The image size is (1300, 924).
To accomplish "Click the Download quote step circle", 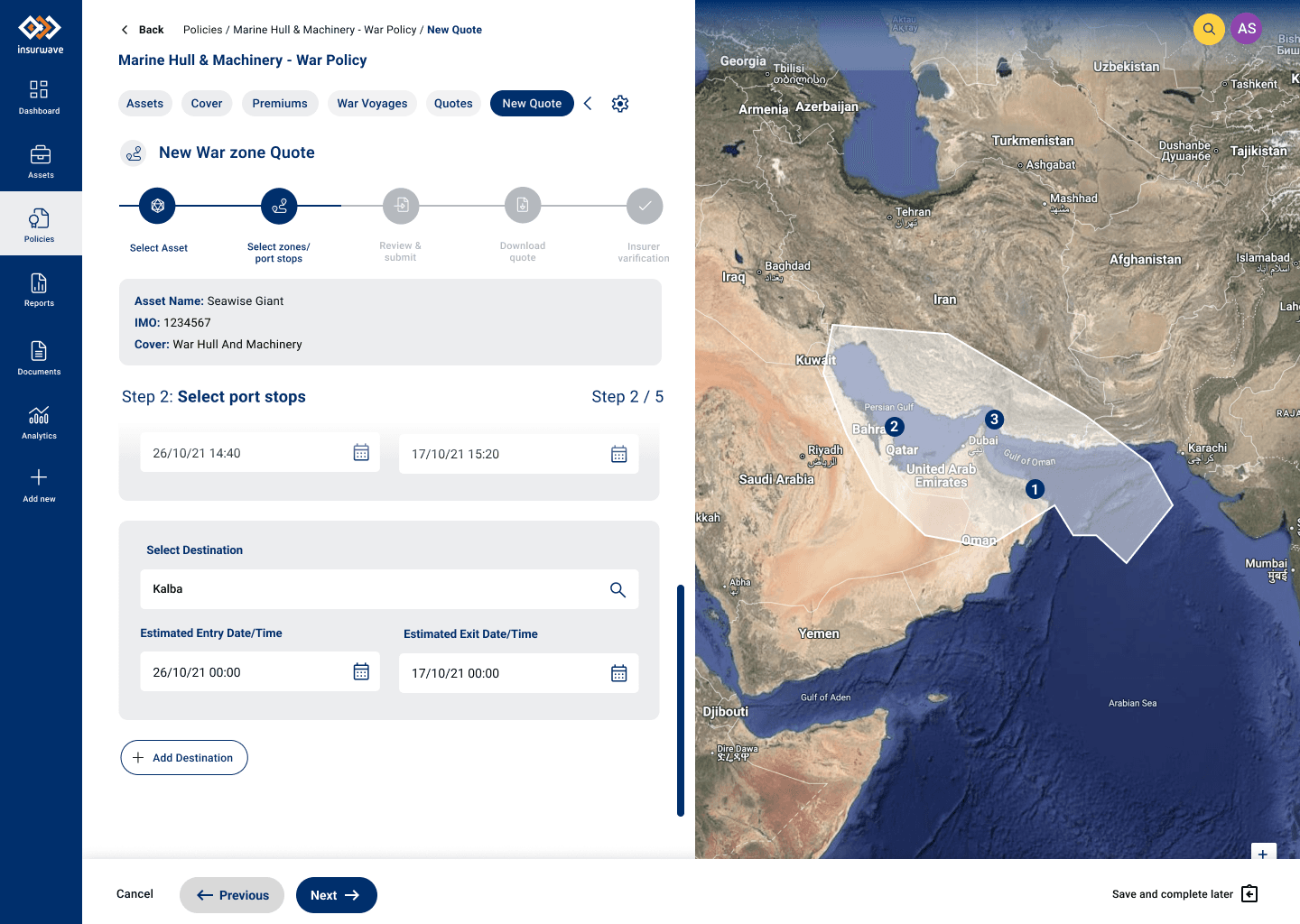I will click(523, 206).
